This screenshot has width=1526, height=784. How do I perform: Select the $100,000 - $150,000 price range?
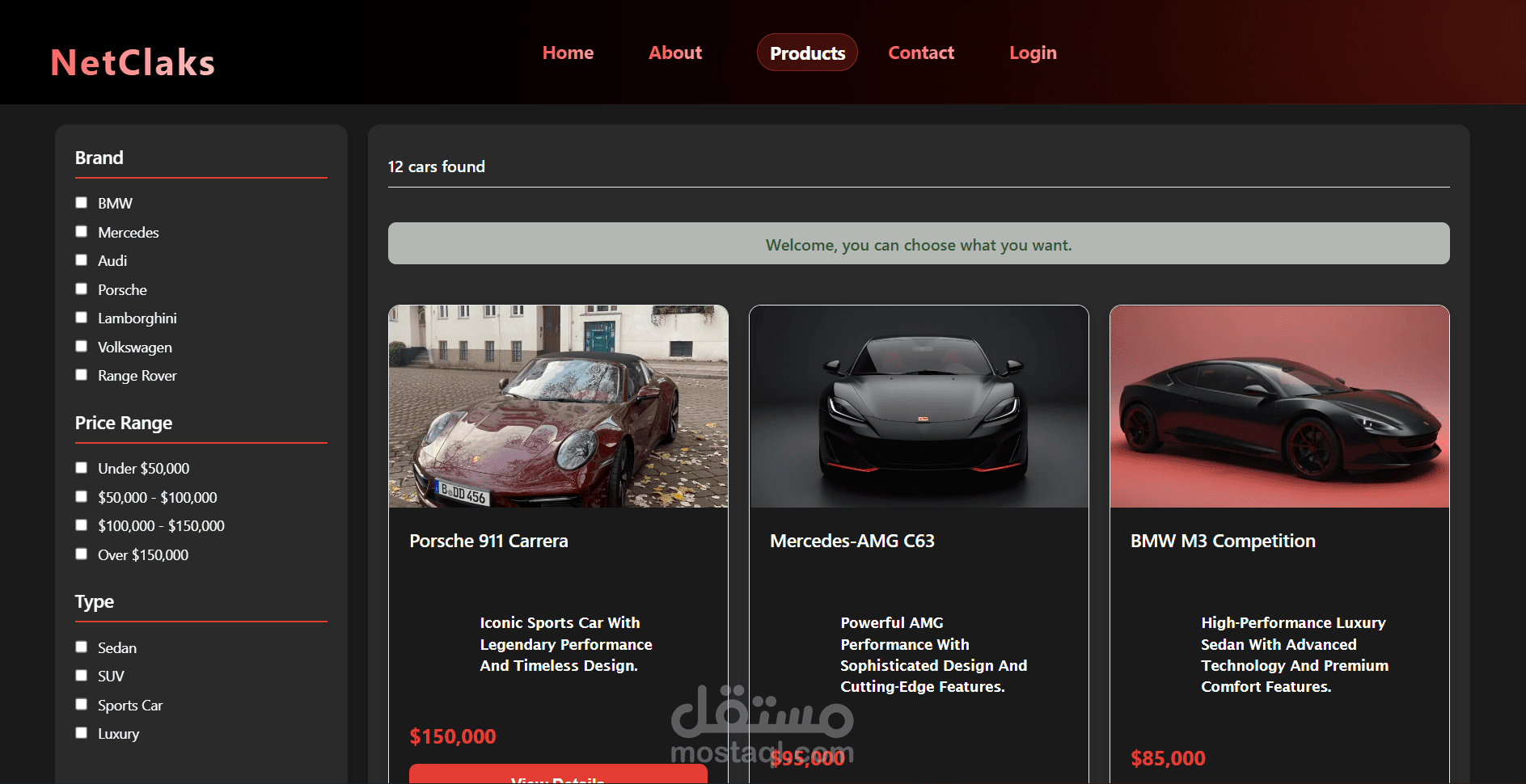click(81, 525)
